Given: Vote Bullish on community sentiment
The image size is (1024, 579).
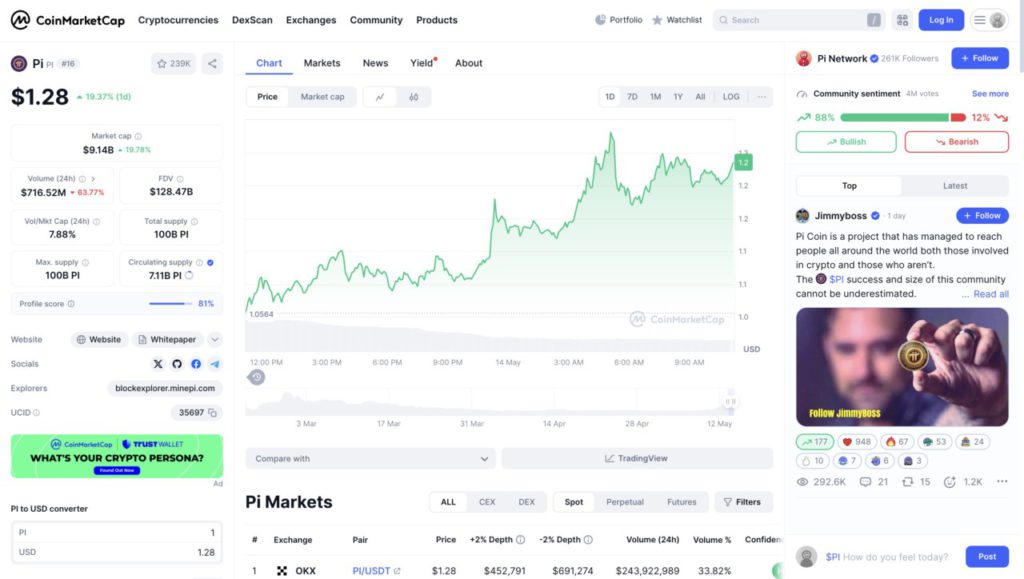Looking at the screenshot, I should click(846, 142).
